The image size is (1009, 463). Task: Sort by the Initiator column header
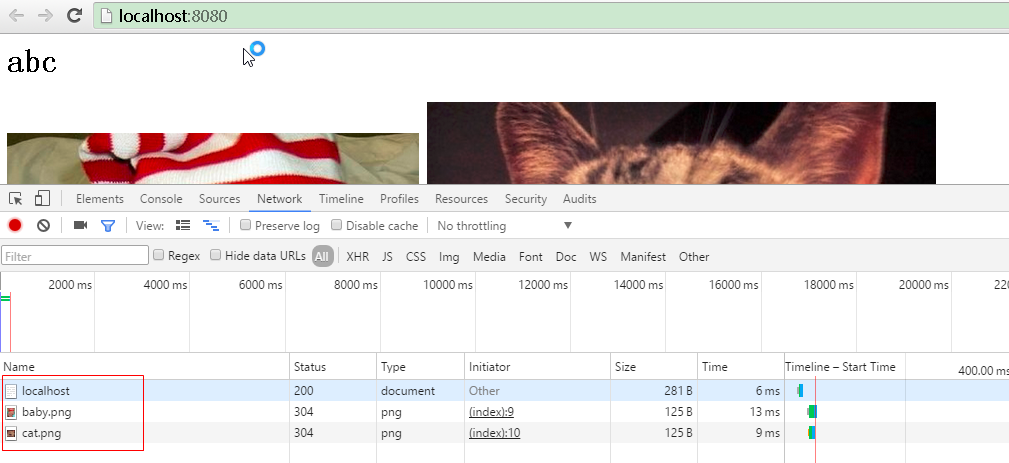pos(537,367)
